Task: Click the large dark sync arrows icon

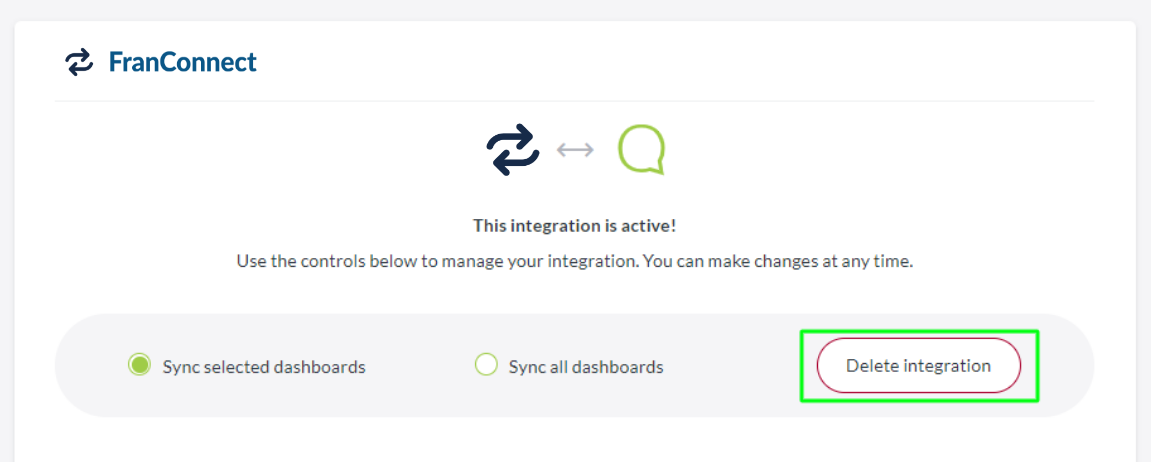Action: click(513, 150)
